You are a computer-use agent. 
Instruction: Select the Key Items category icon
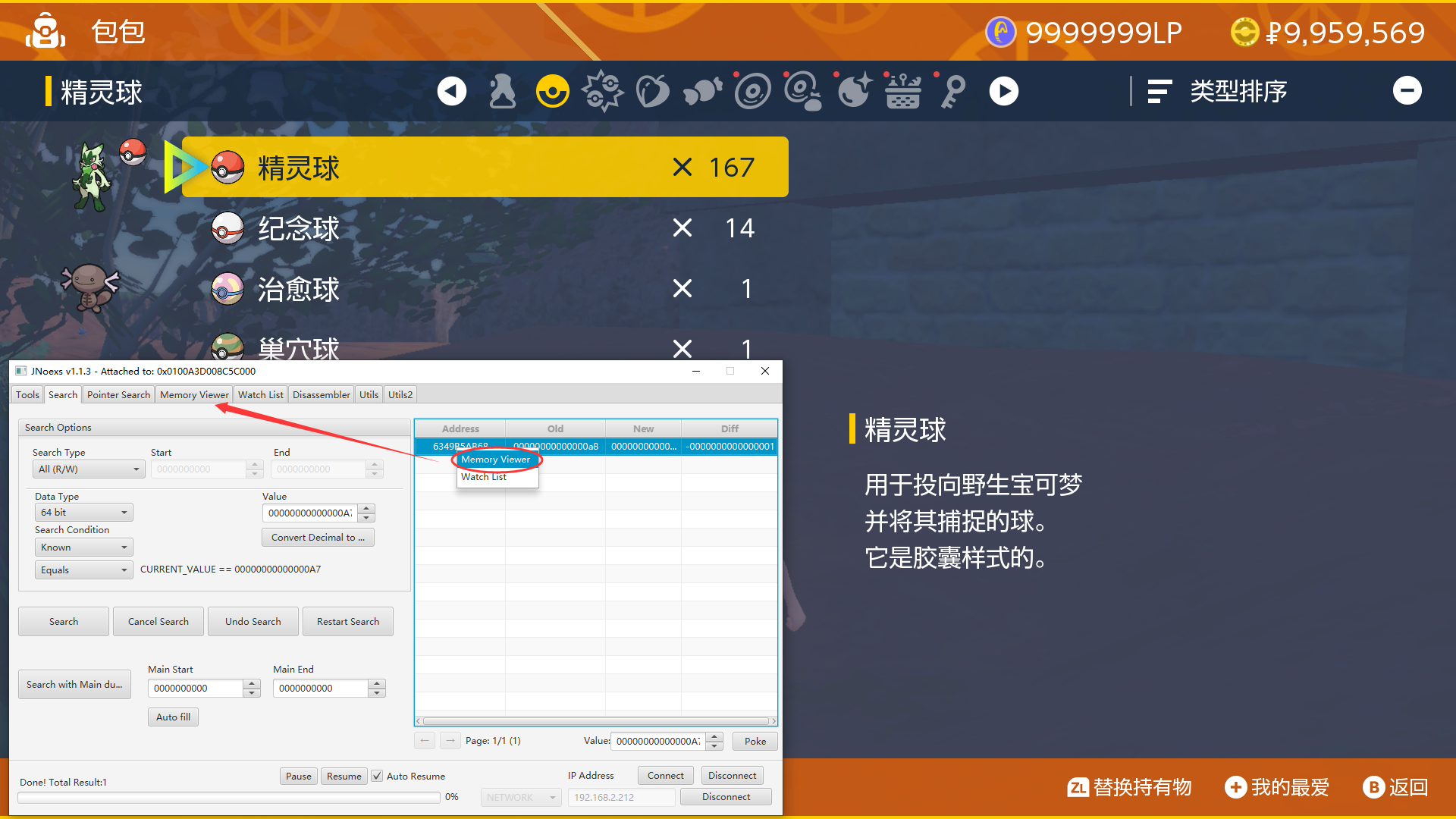click(953, 92)
